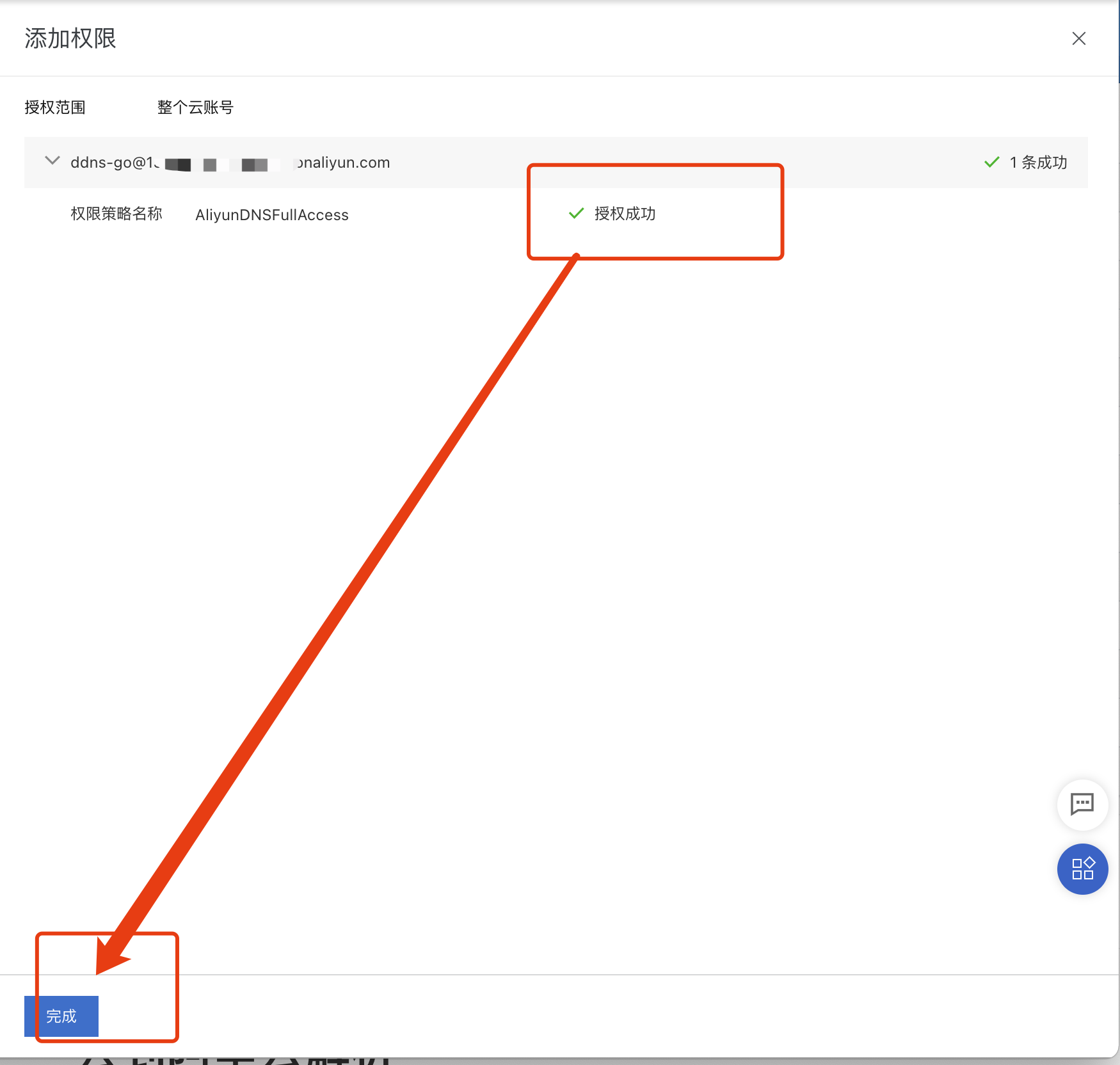The width and height of the screenshot is (1120, 1065).
Task: Click the ddns-go account name text
Action: [x=230, y=163]
